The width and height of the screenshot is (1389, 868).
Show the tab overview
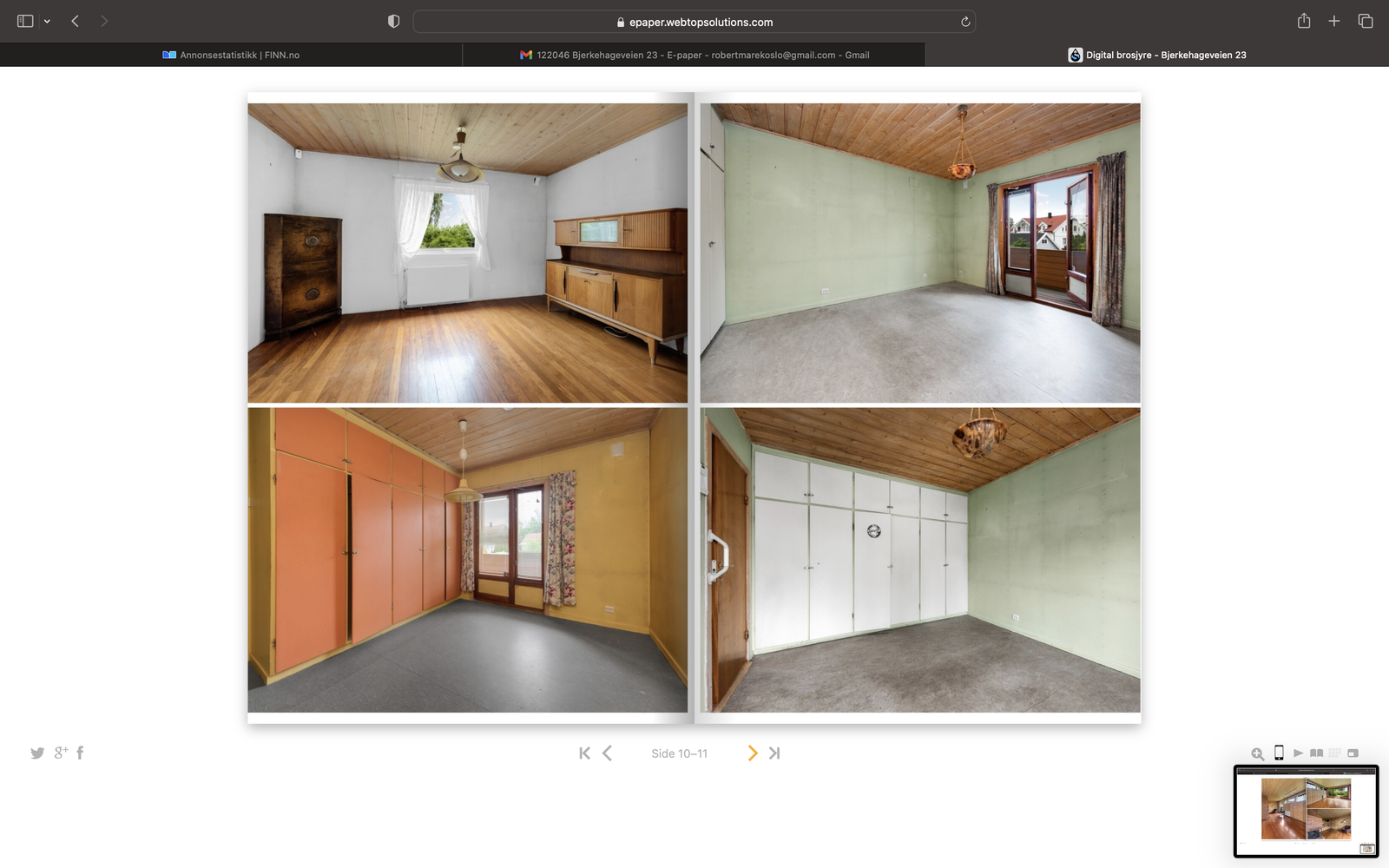[x=1366, y=21]
